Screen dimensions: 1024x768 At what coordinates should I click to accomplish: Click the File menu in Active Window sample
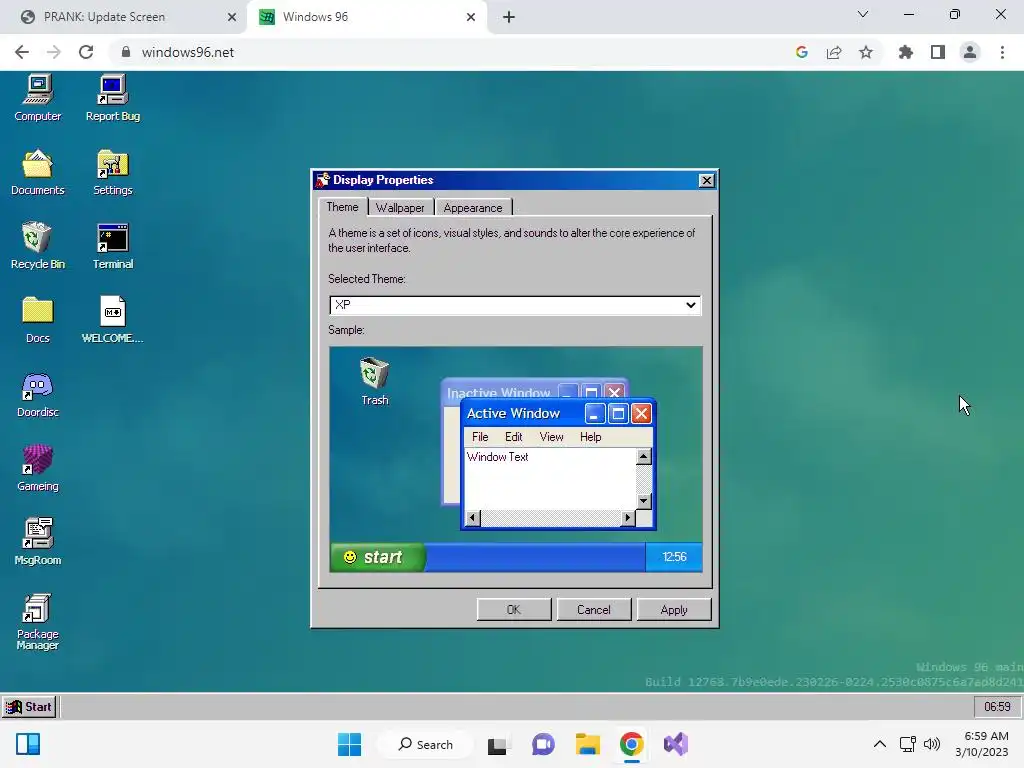click(x=480, y=437)
